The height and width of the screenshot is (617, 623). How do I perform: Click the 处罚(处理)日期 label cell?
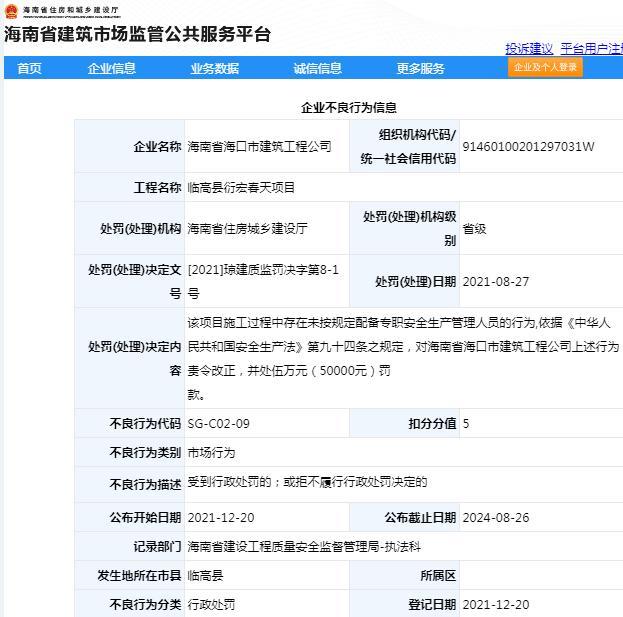coord(404,281)
